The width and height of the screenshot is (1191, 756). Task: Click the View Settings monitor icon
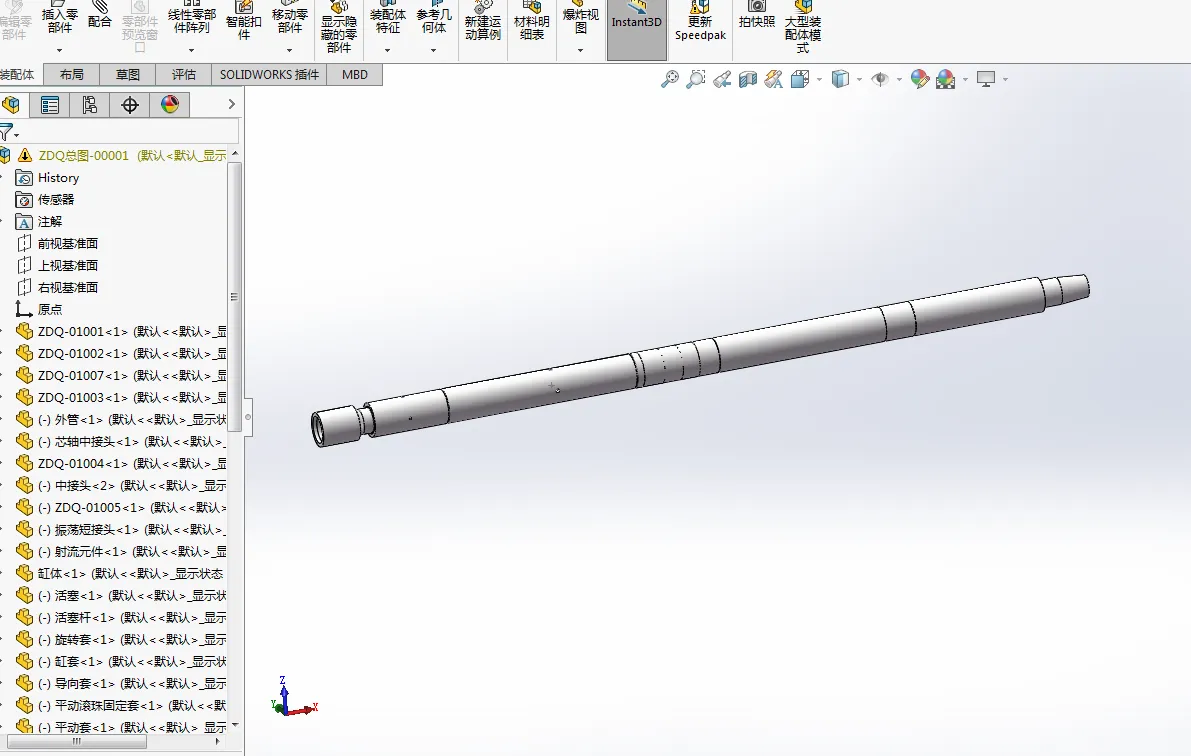coord(986,79)
